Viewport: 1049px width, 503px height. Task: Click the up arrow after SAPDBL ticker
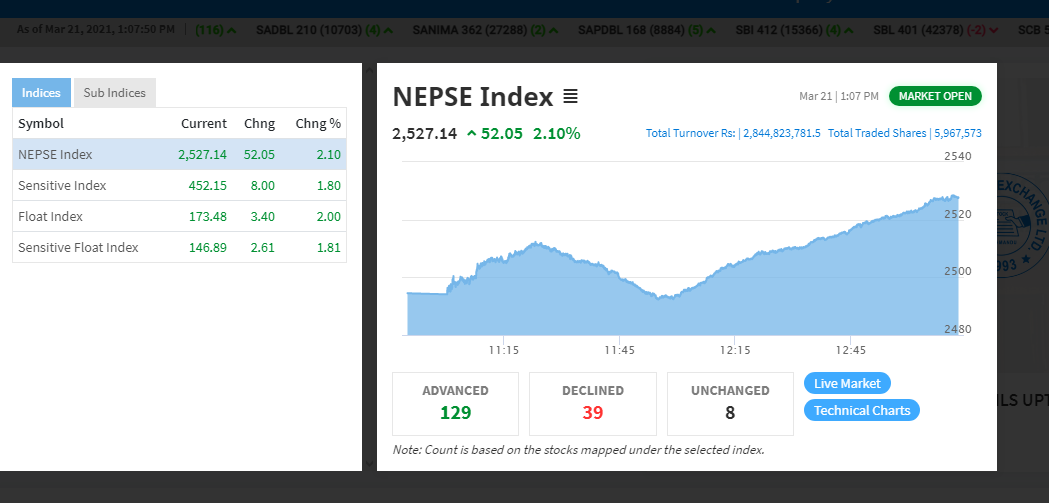click(711, 30)
